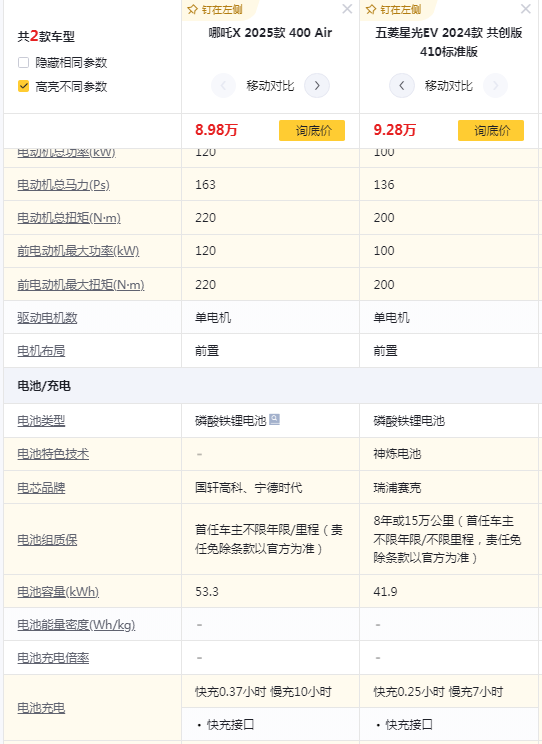Uncheck 高亮不同参数 checkbox
This screenshot has height=744, width=542.
[x=23, y=86]
